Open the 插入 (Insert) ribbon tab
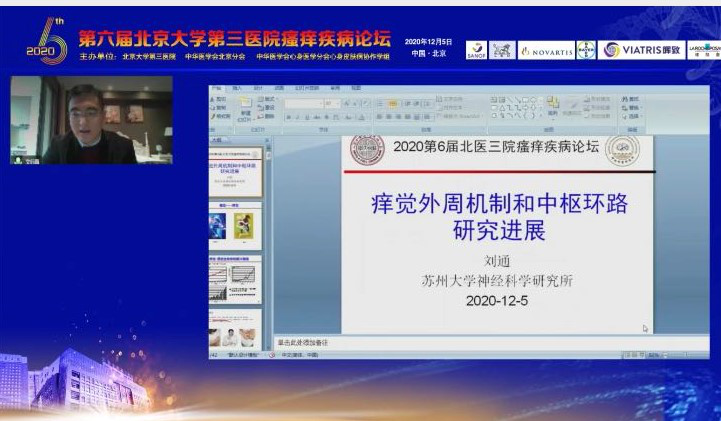 tap(237, 88)
